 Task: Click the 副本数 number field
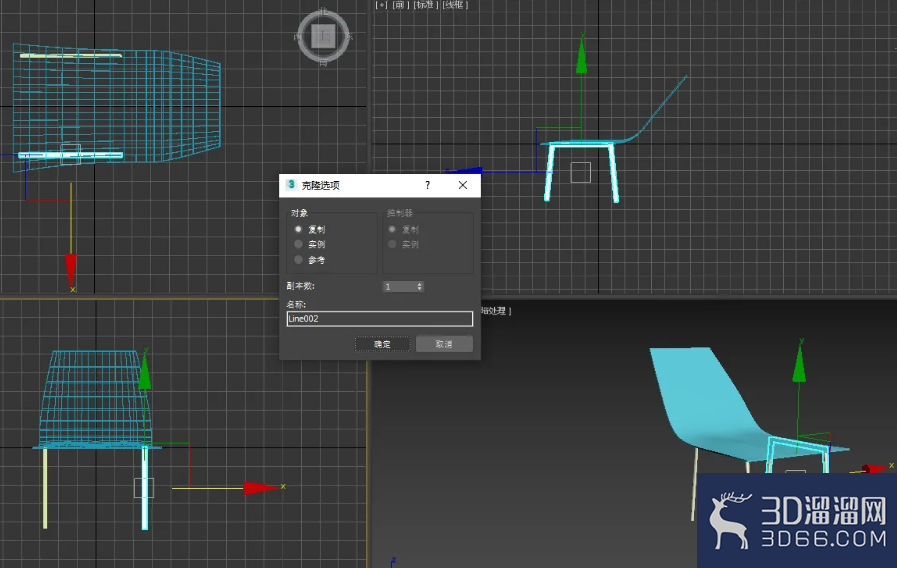(399, 287)
